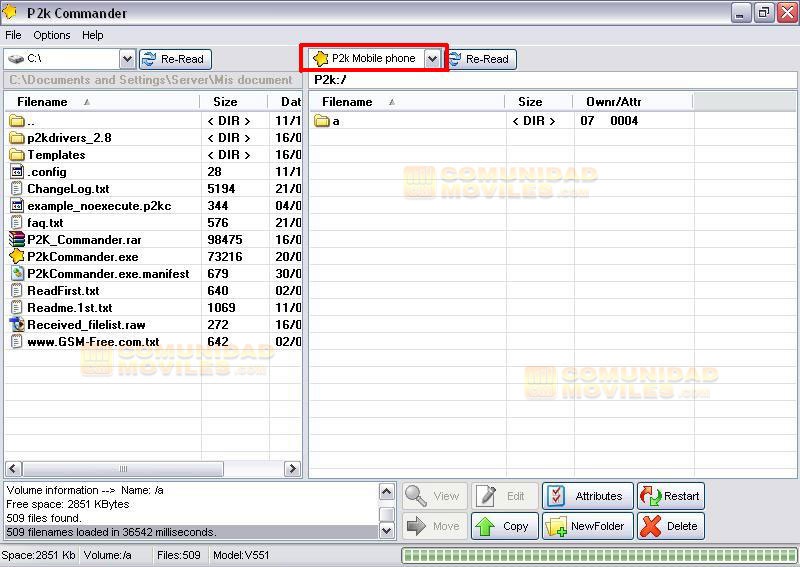Select '509 filenames loaded' log line
The image size is (800, 567).
click(x=191, y=532)
